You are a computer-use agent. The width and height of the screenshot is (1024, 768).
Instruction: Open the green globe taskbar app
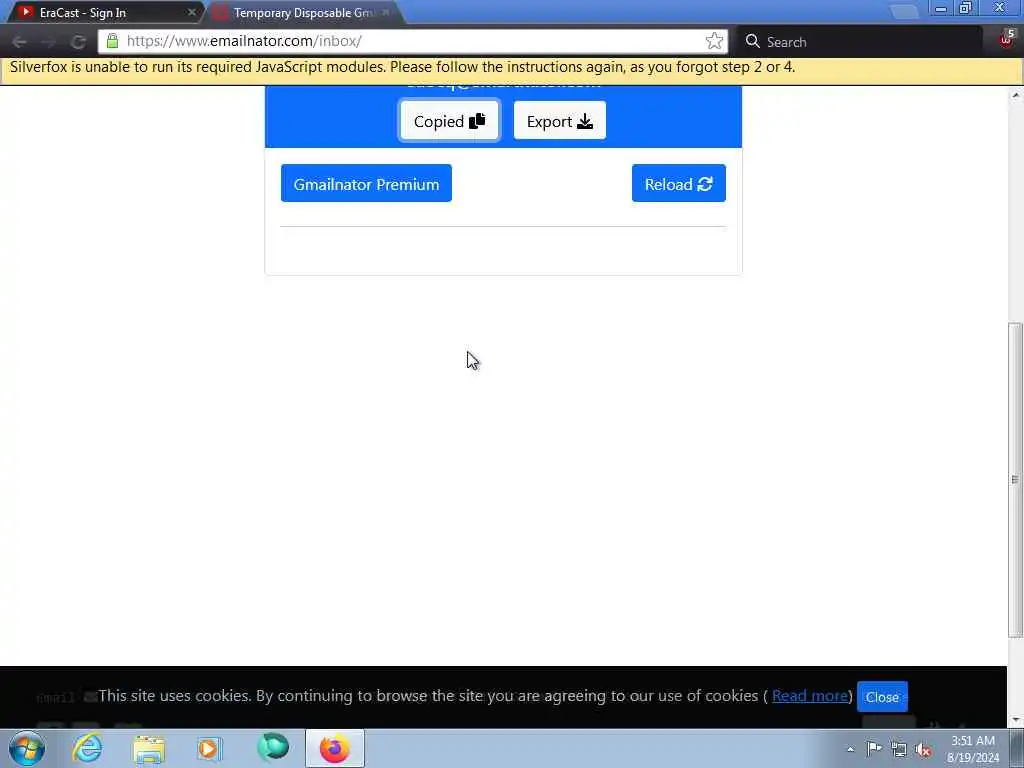(272, 747)
